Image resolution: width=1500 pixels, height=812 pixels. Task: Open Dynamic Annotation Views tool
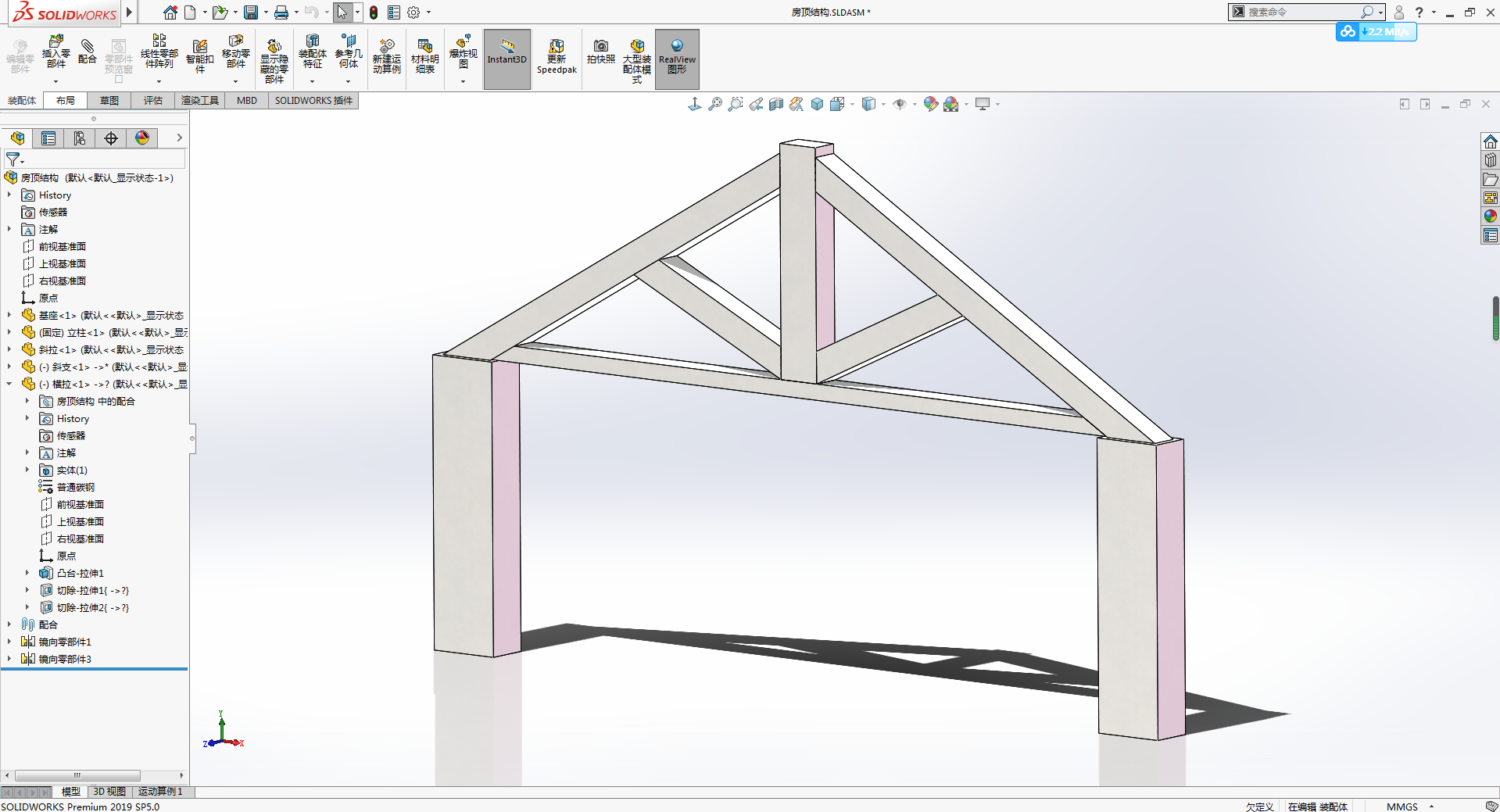(797, 104)
